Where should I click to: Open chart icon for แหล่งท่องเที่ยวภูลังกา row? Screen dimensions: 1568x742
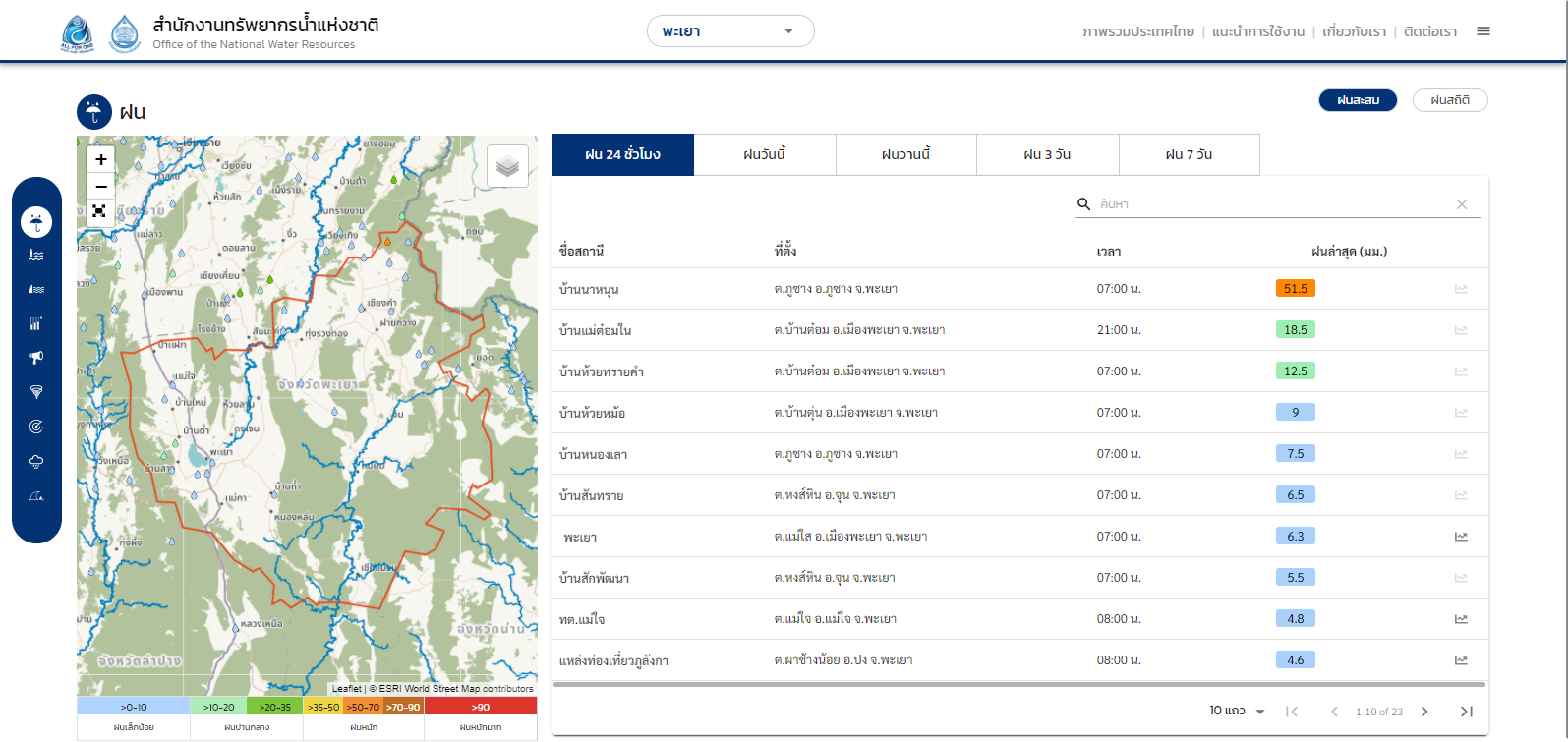tap(1462, 660)
